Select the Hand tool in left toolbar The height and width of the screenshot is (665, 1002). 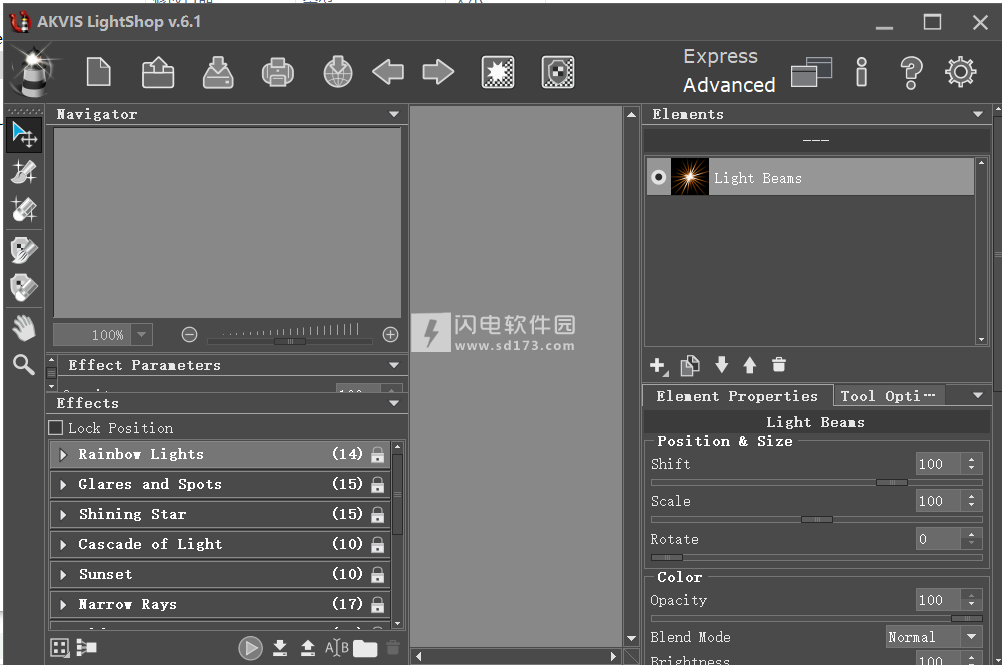pyautogui.click(x=23, y=326)
